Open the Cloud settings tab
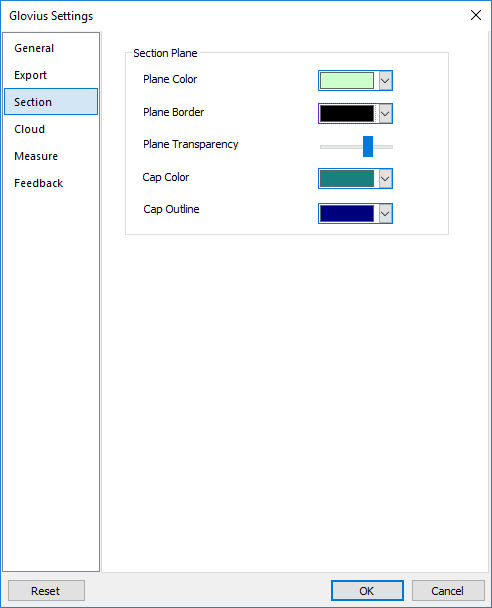 (51, 129)
